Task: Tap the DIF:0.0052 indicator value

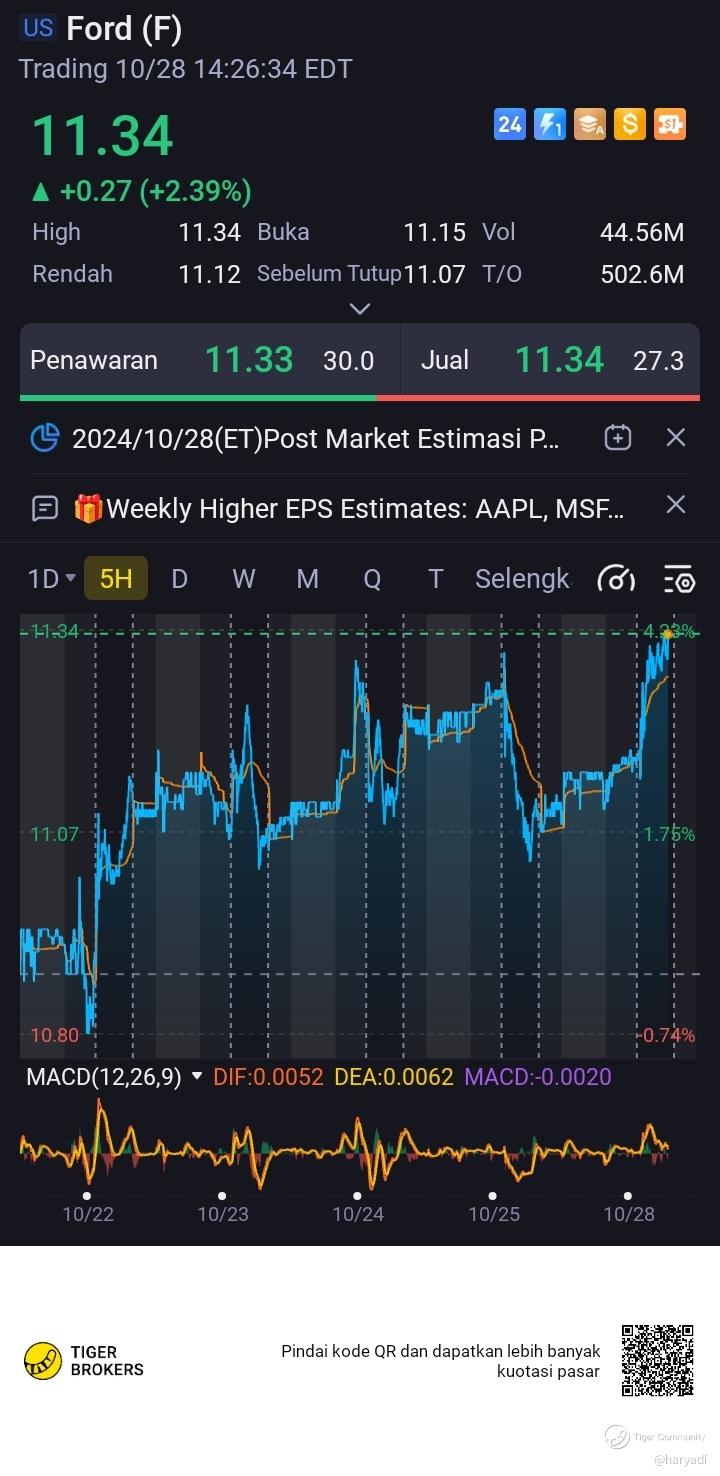Action: point(268,1077)
